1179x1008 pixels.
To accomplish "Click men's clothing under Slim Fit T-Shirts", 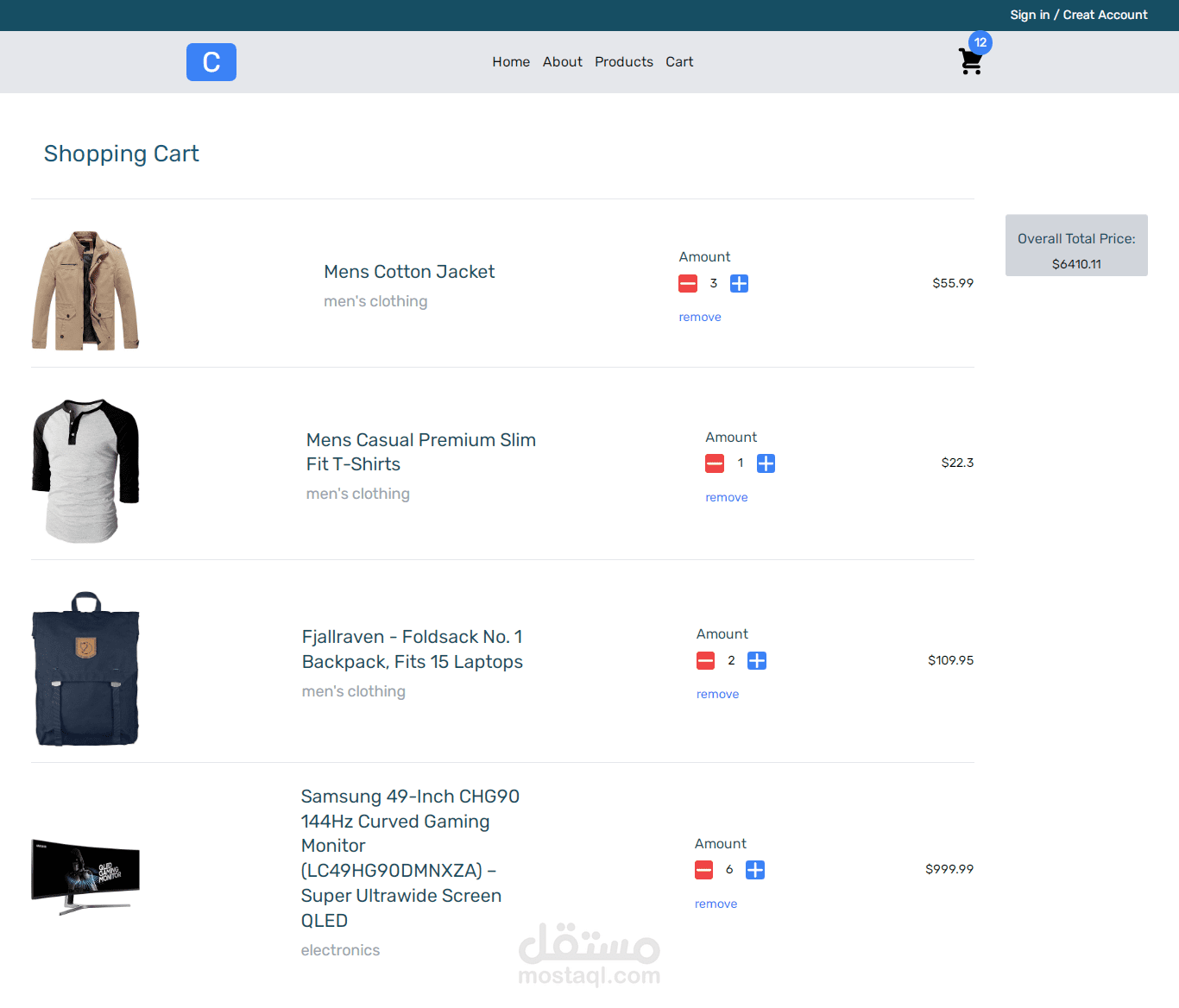I will pos(358,494).
